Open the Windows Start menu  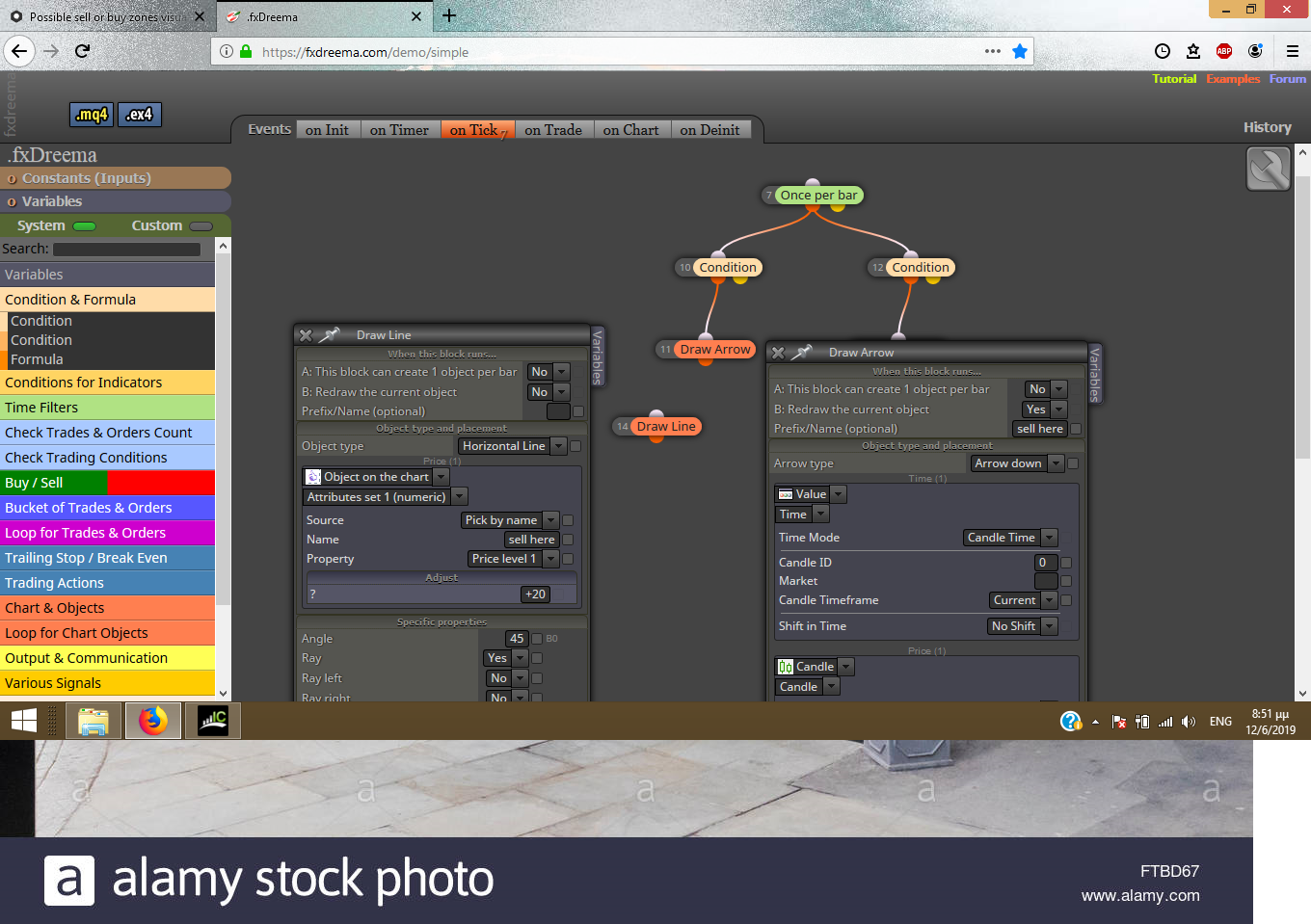[24, 721]
